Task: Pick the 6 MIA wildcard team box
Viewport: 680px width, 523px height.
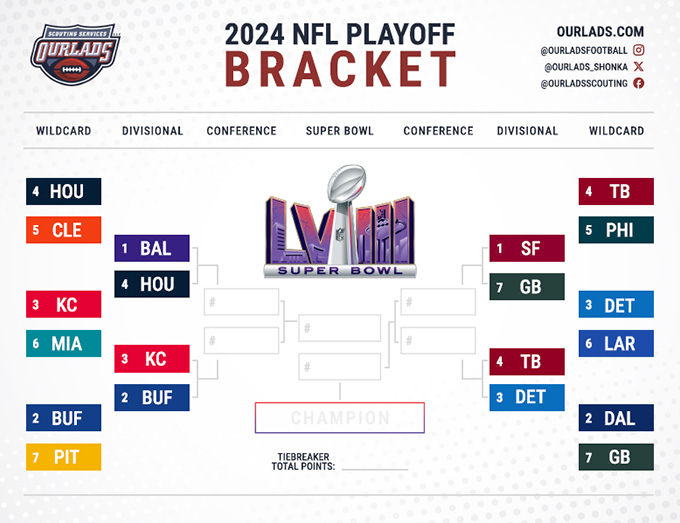Action: point(64,343)
